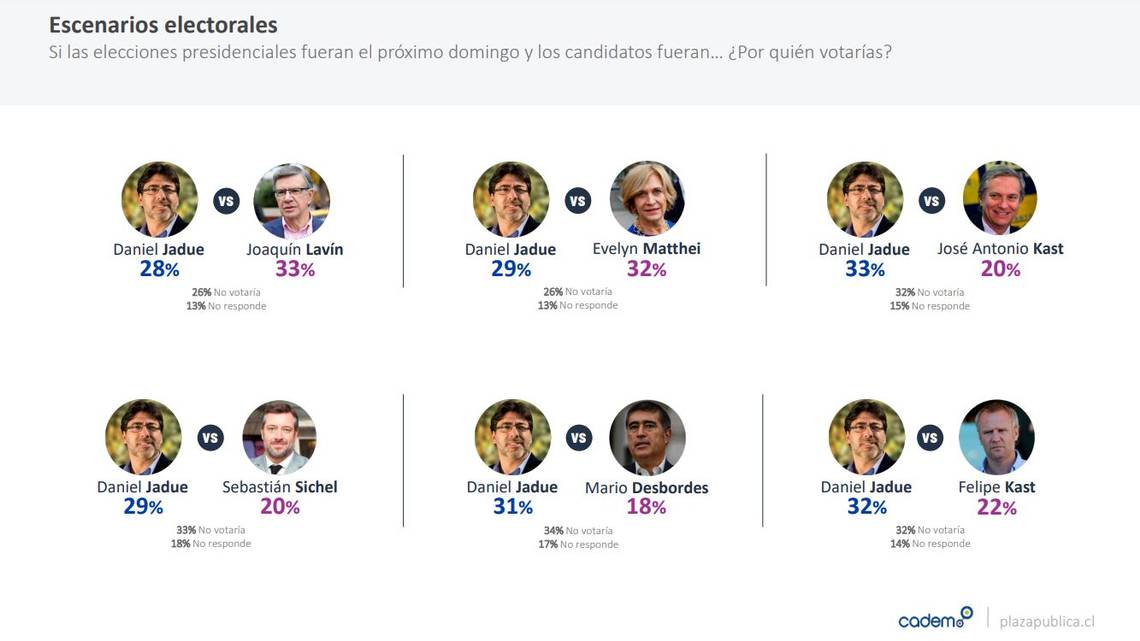
Task: Click the VS badge beside Evelyn Matthei
Action: [x=578, y=201]
